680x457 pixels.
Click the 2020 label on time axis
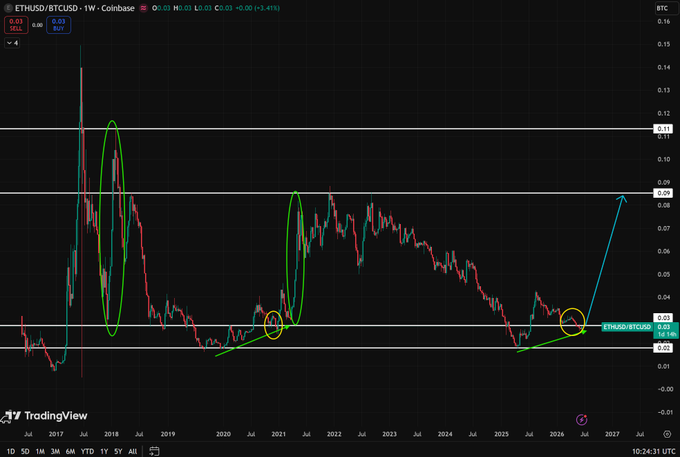pyautogui.click(x=223, y=434)
